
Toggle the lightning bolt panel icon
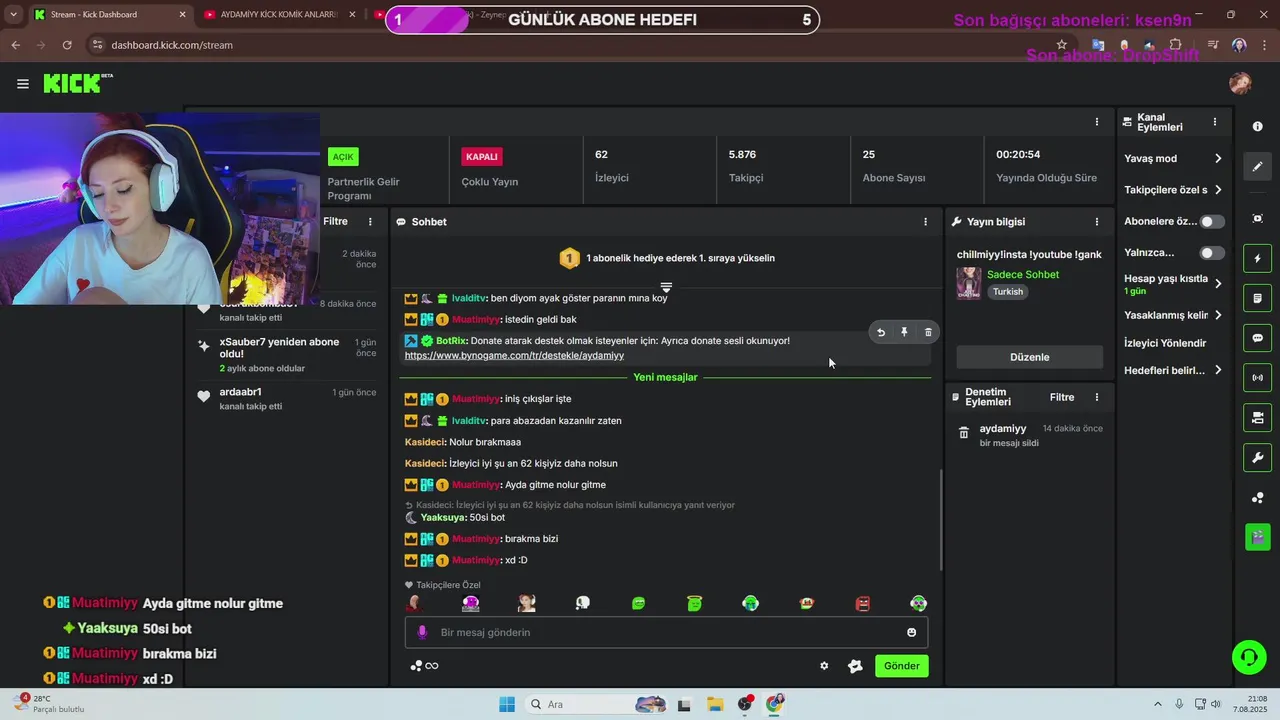click(1257, 259)
